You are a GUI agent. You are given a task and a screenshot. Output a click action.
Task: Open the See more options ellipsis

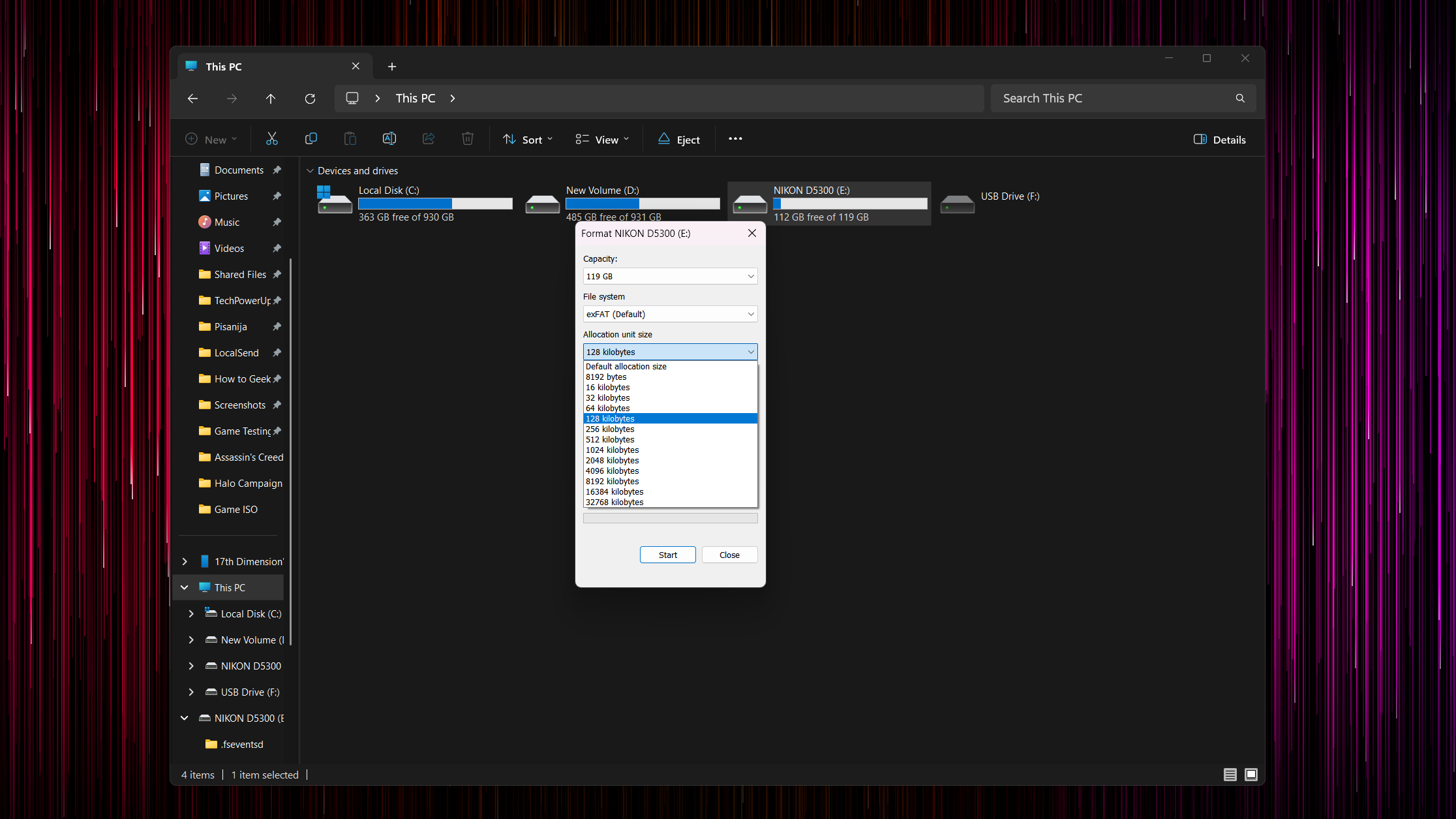[x=735, y=139]
